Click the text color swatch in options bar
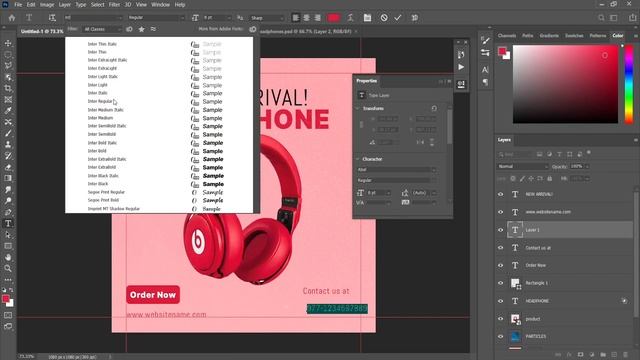This screenshot has width=640, height=360. tap(333, 18)
